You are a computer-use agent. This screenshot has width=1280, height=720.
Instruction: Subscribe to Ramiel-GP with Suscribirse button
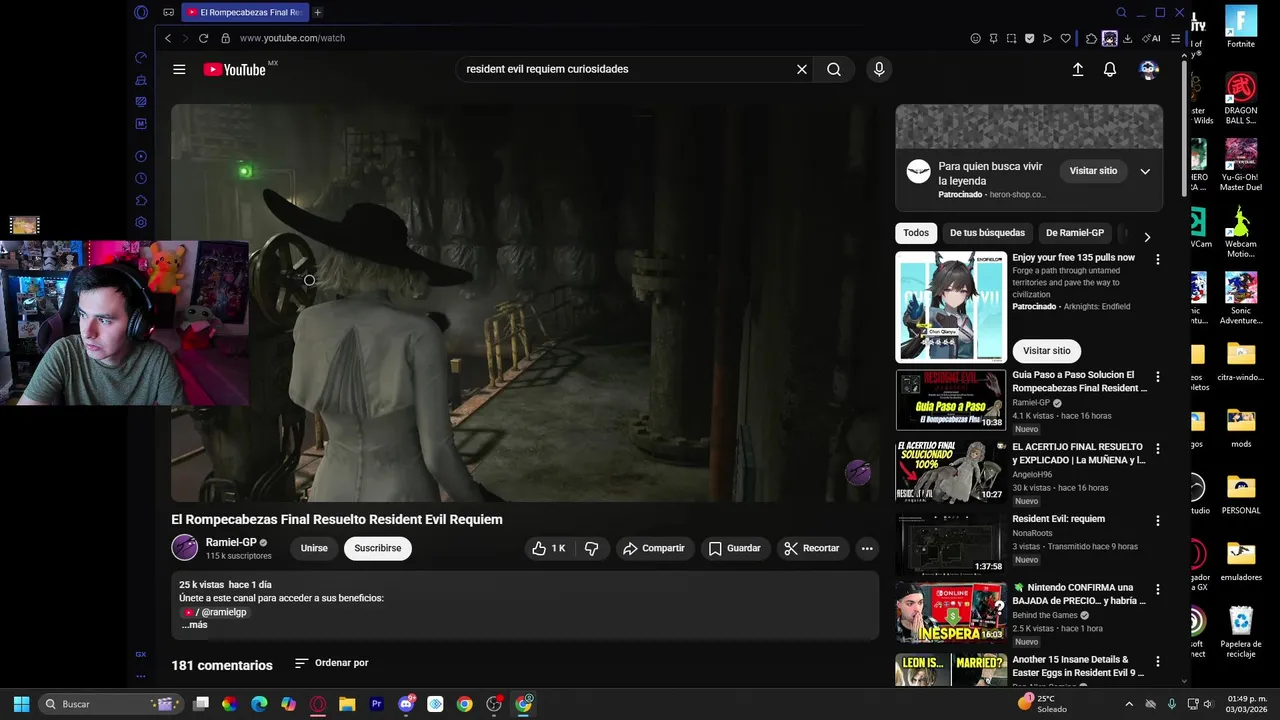[378, 548]
